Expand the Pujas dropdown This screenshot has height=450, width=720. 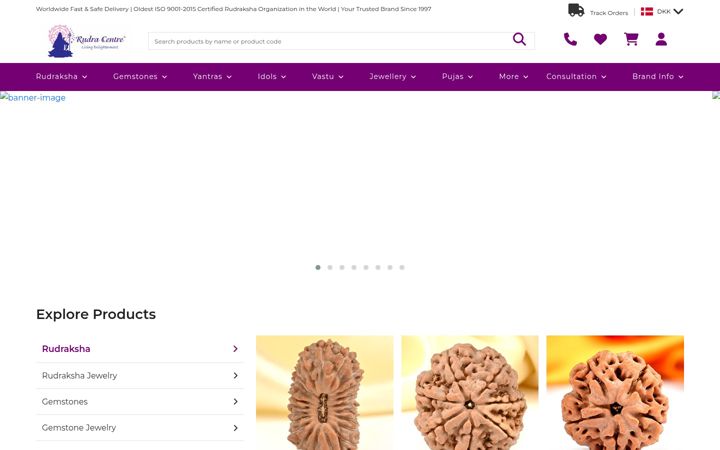[x=457, y=77]
